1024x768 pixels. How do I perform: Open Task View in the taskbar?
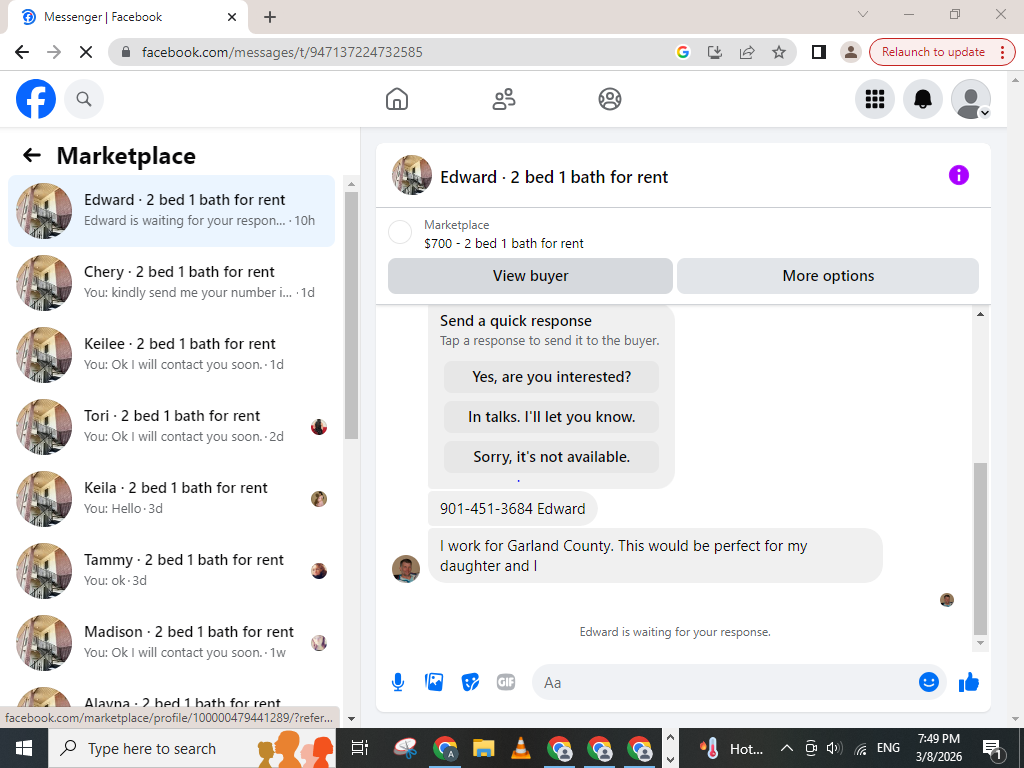[360, 748]
